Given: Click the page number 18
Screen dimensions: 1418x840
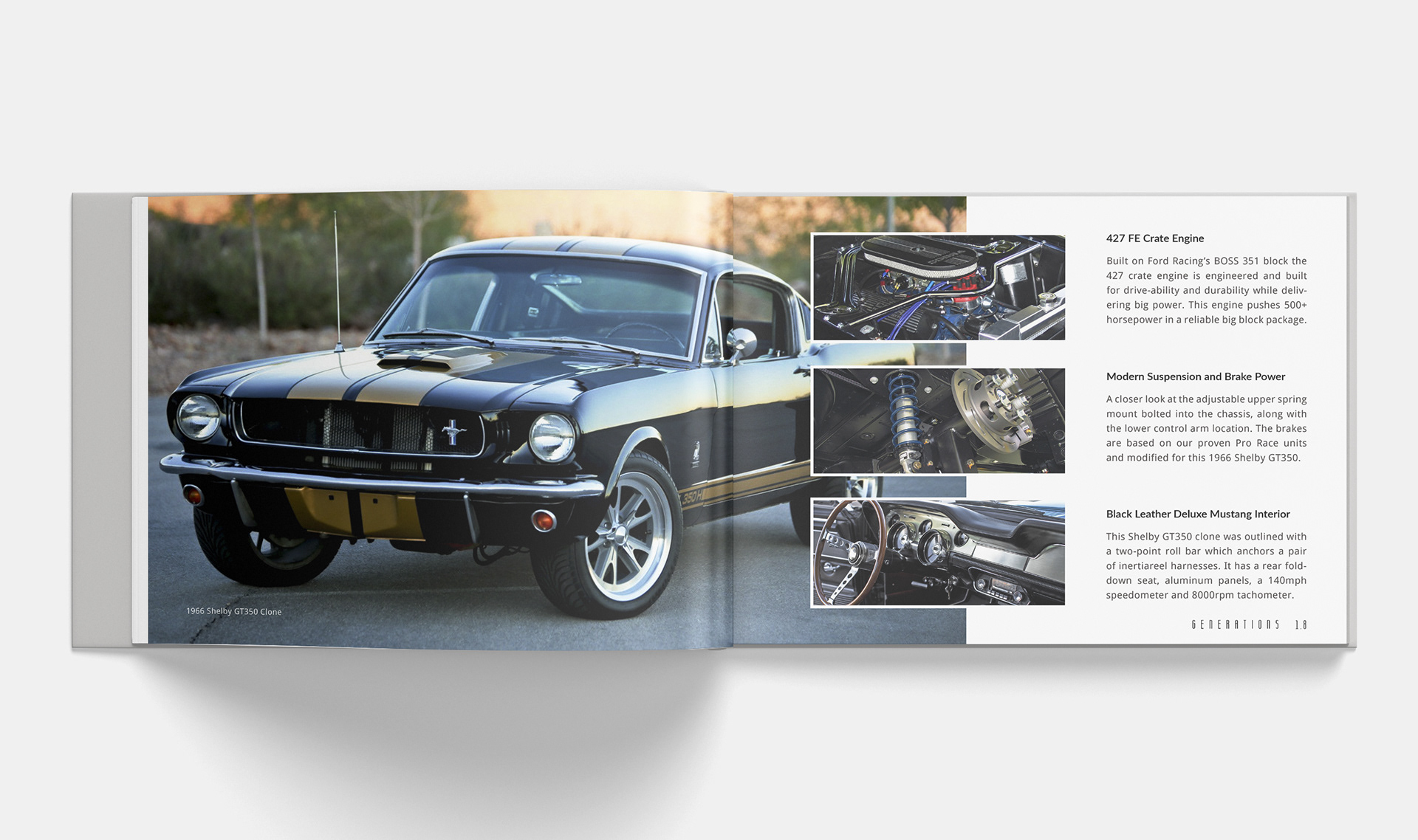Looking at the screenshot, I should click(1301, 624).
